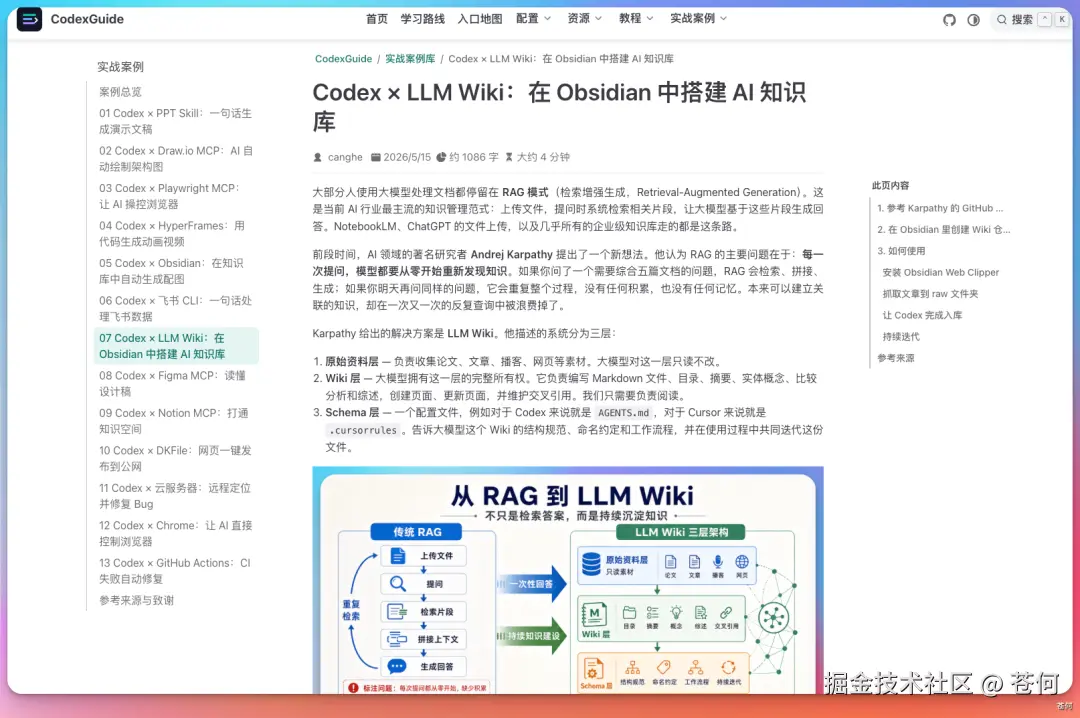Image resolution: width=1080 pixels, height=718 pixels.
Task: Click the search magnifier icon
Action: coord(1001,20)
